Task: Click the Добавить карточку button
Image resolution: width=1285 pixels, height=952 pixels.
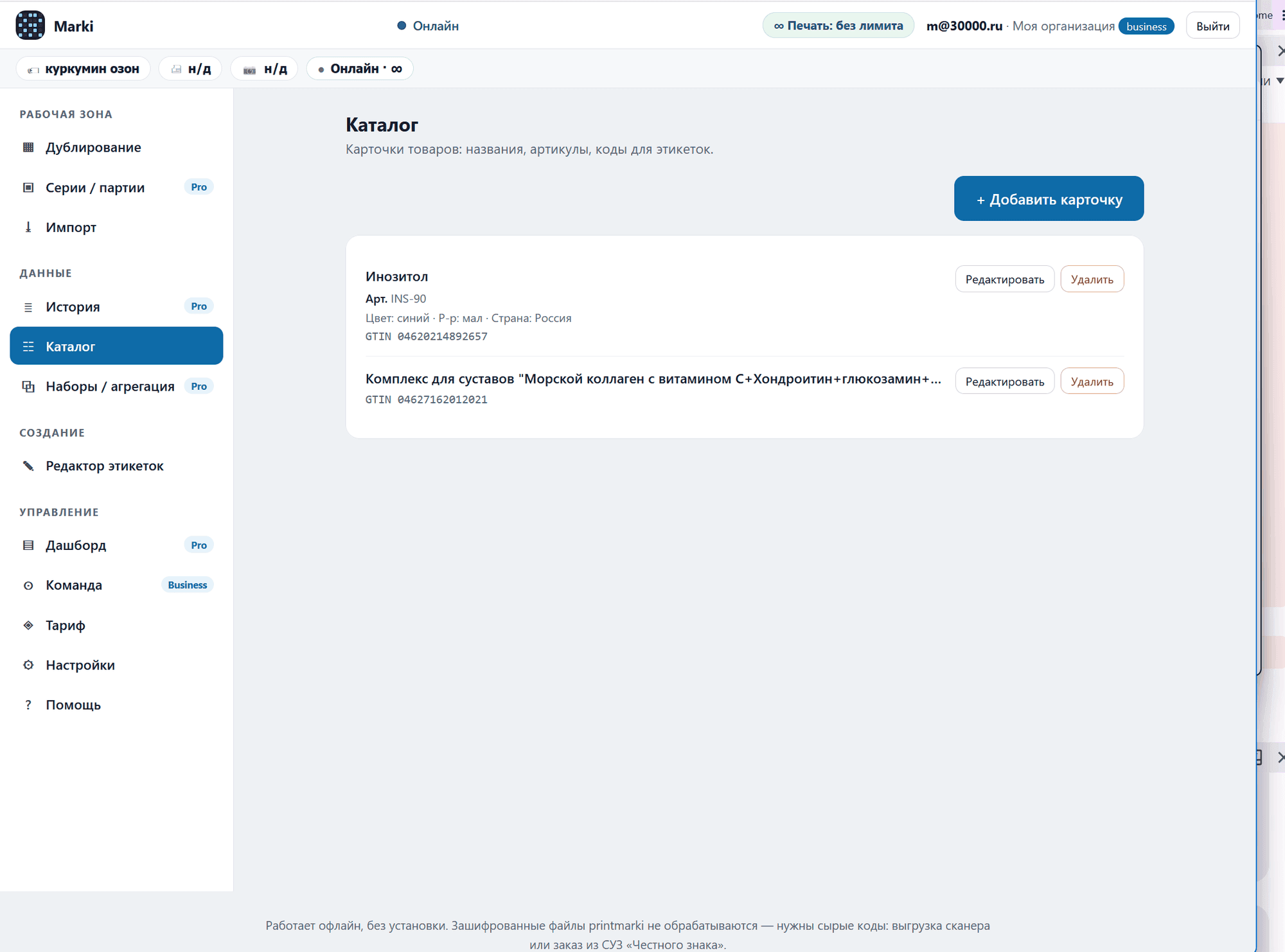Action: [1049, 198]
